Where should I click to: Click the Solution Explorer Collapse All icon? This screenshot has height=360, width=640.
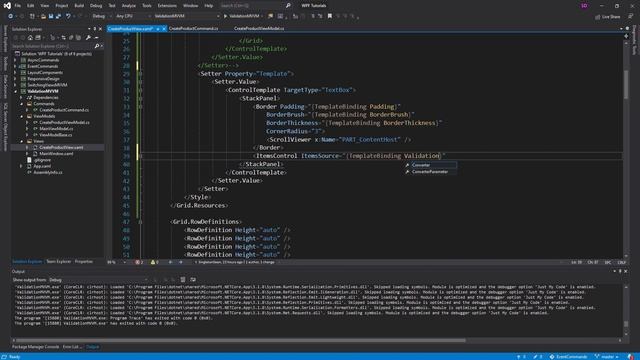pyautogui.click(x=71, y=38)
